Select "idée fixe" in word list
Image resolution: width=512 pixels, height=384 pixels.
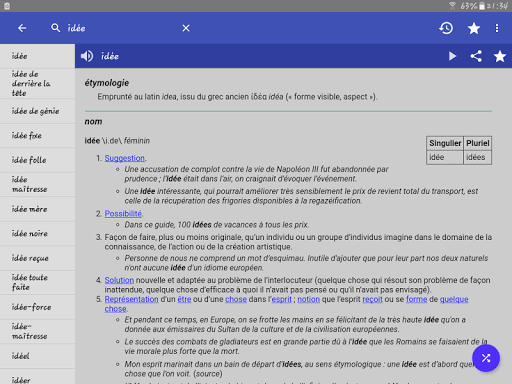[37, 136]
